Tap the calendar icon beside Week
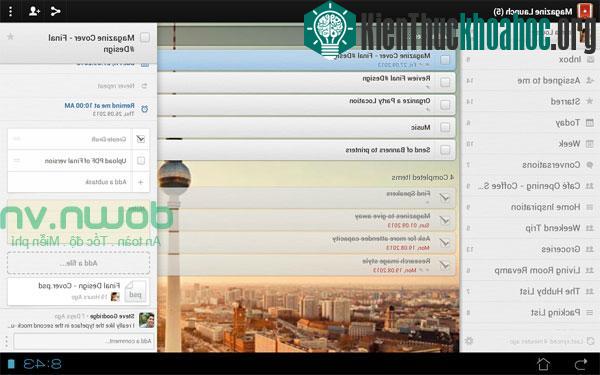 pyautogui.click(x=590, y=144)
